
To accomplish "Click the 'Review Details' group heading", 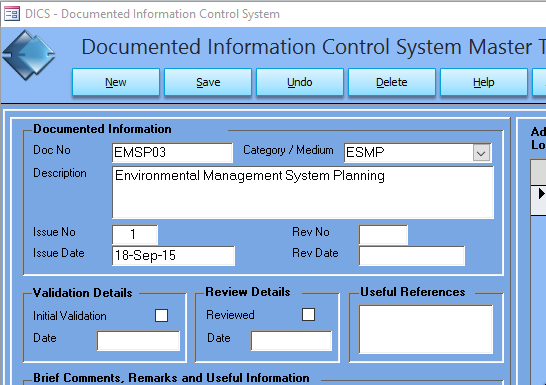I will point(248,292).
